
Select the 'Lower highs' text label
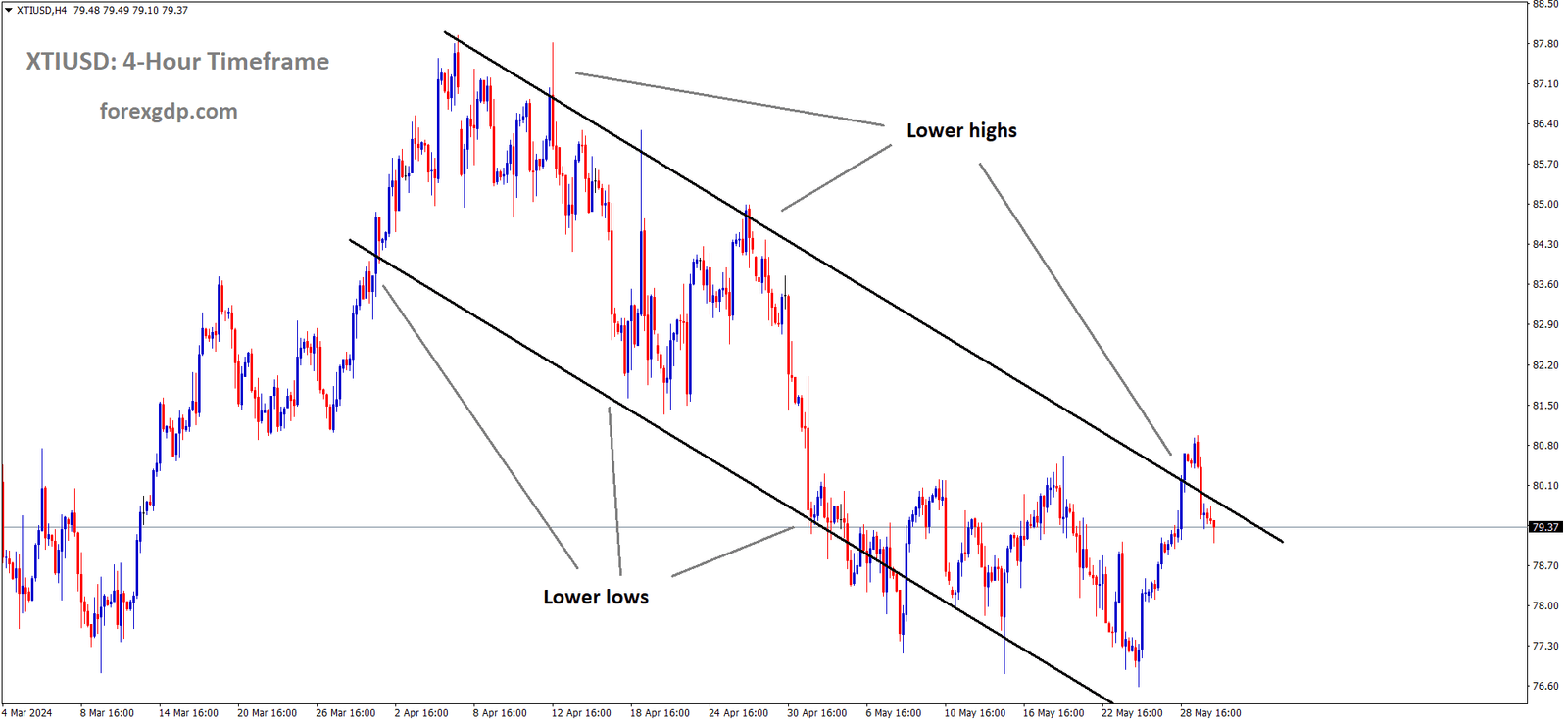tap(961, 130)
